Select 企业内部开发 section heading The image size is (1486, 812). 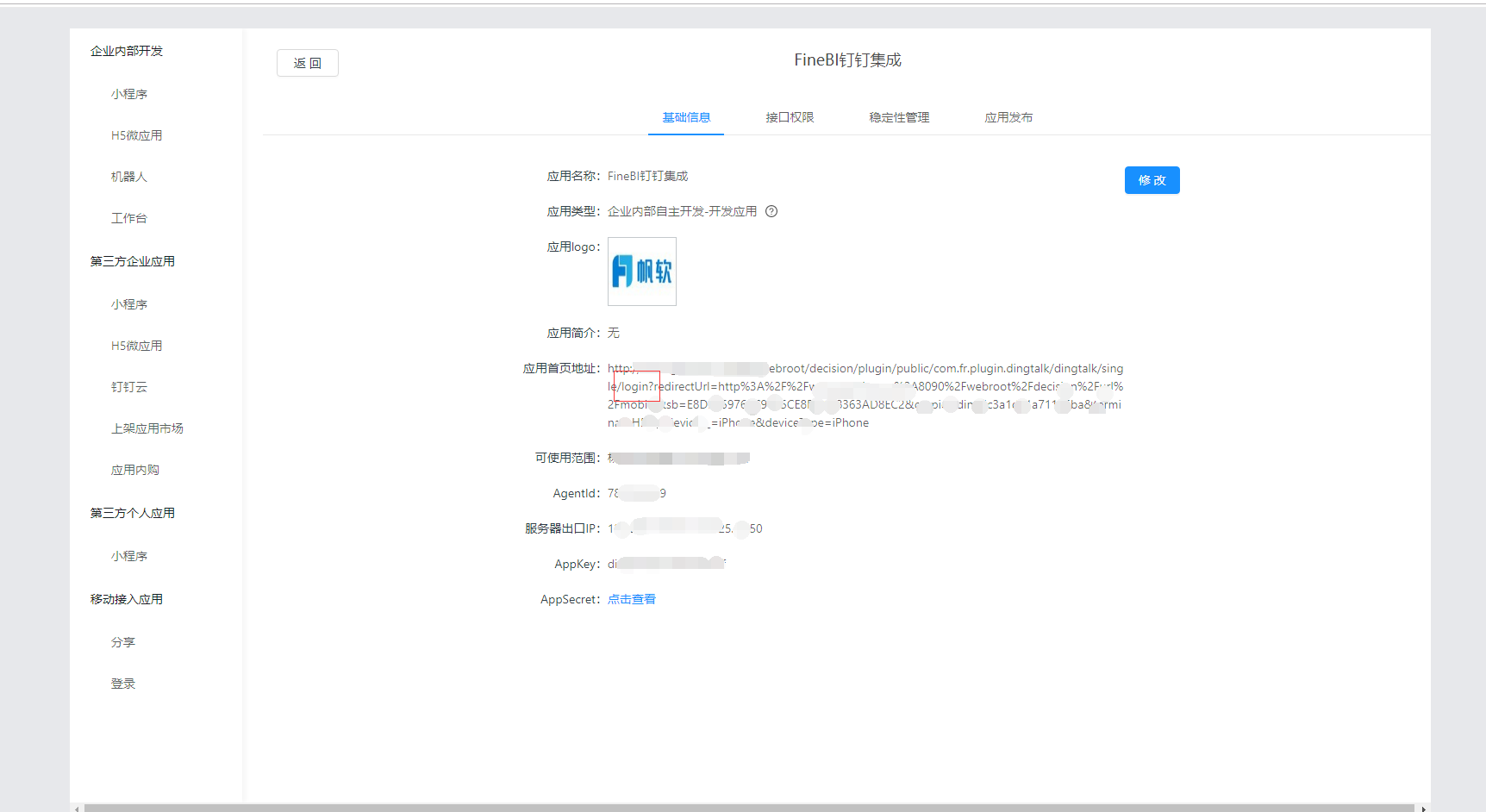pyautogui.click(x=127, y=51)
